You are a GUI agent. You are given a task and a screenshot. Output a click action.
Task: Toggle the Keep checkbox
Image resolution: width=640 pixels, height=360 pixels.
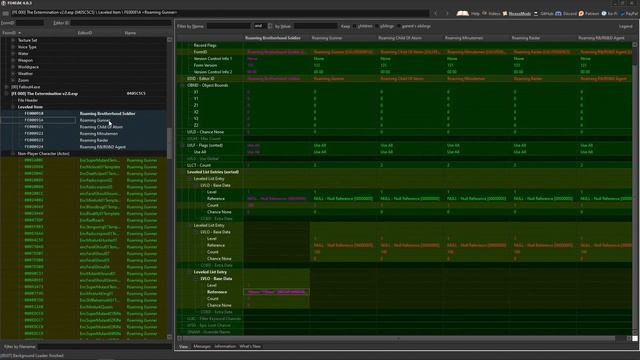354,26
